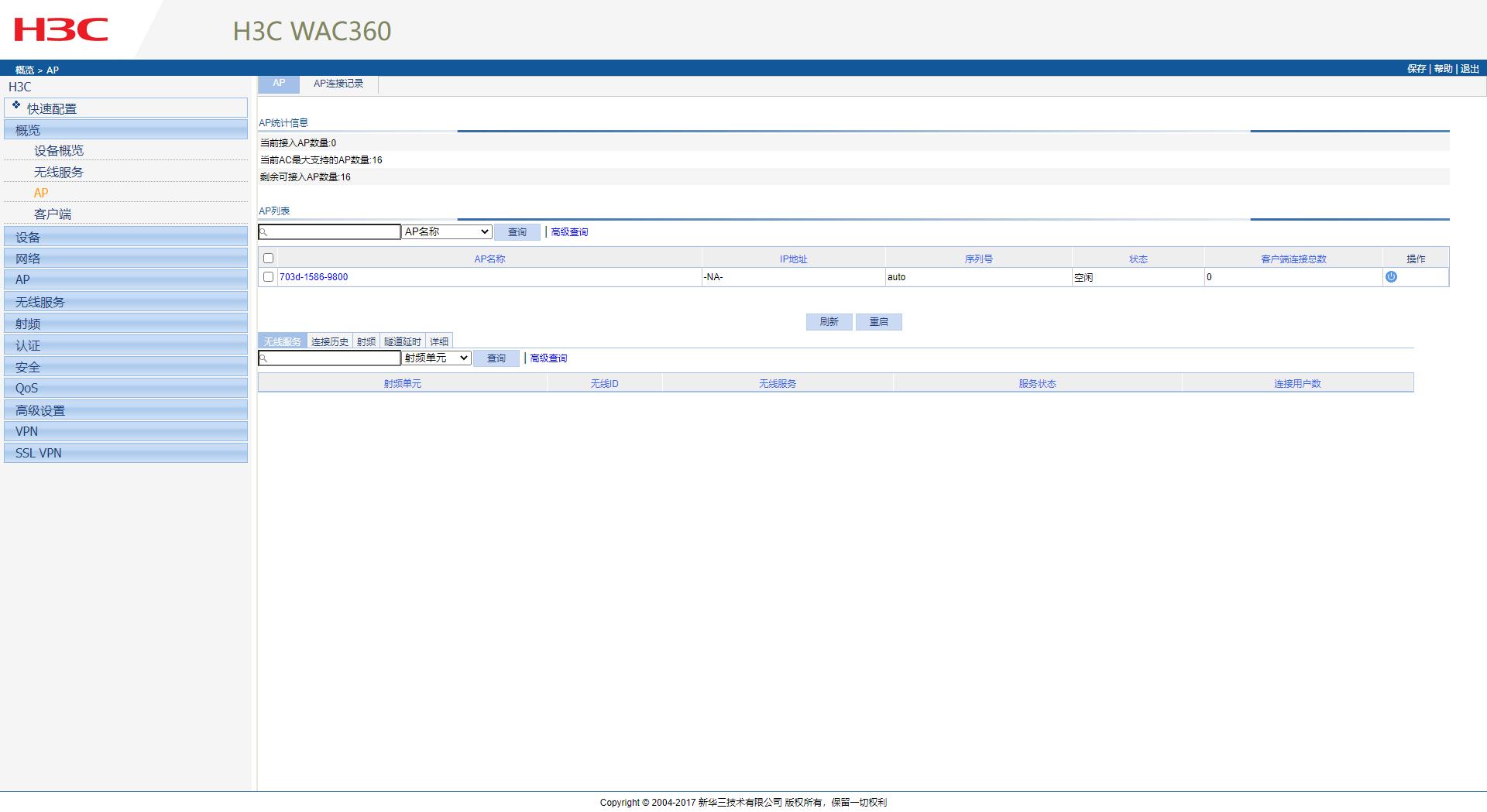Open the 射频 sub-tab in details panel
This screenshot has height=812, width=1487.
click(x=366, y=341)
